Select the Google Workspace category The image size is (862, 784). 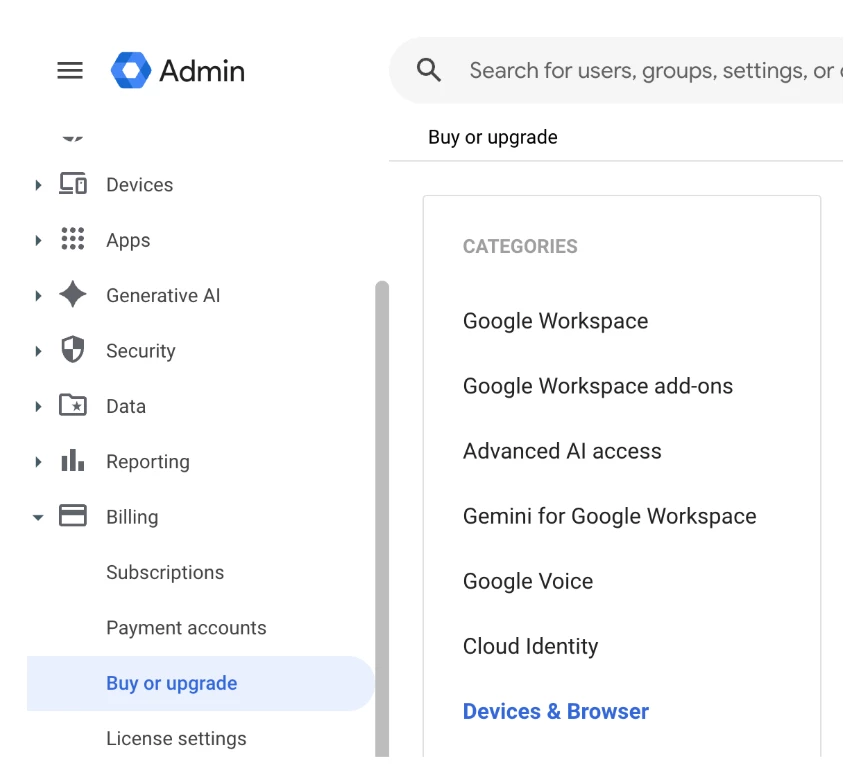click(x=555, y=321)
